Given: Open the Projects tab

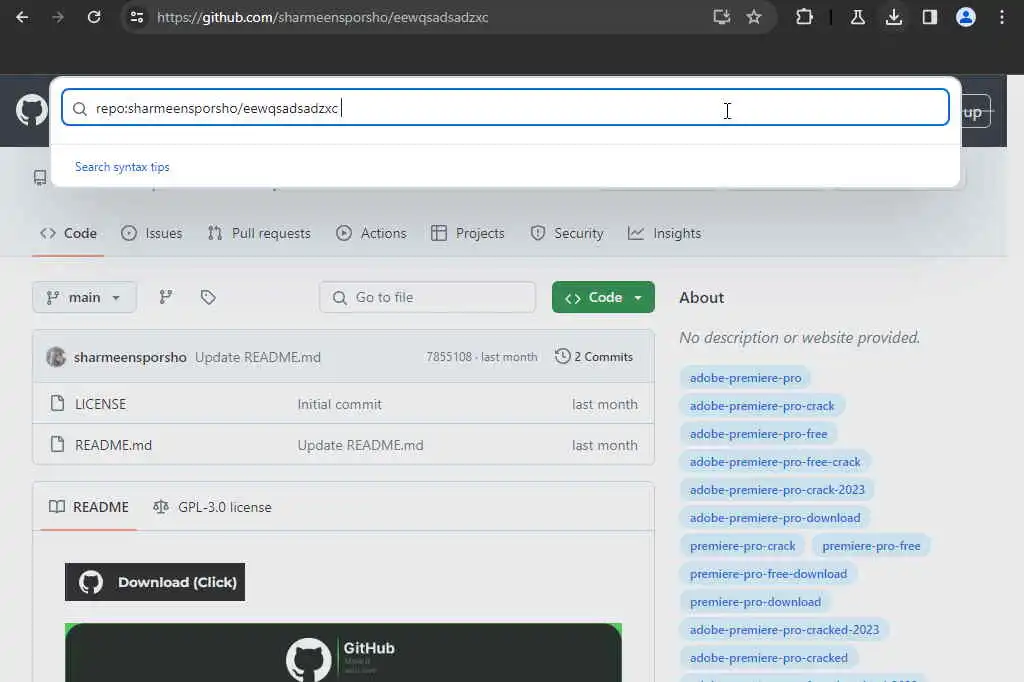Looking at the screenshot, I should [x=468, y=233].
